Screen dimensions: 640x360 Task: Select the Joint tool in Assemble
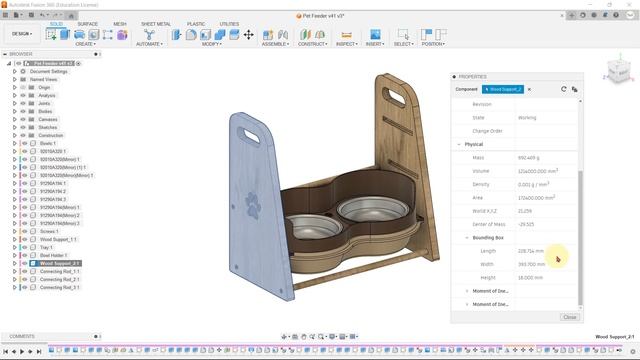[283, 35]
